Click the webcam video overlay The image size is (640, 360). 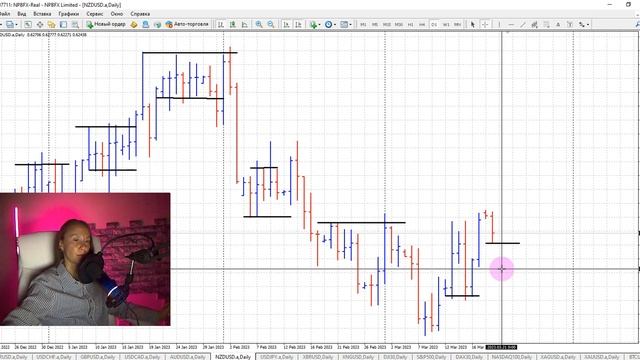pyautogui.click(x=85, y=259)
